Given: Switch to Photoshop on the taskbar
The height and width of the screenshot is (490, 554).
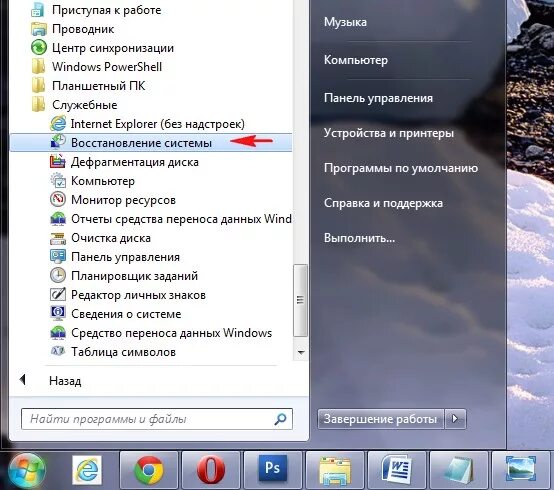Looking at the screenshot, I should (x=272, y=470).
